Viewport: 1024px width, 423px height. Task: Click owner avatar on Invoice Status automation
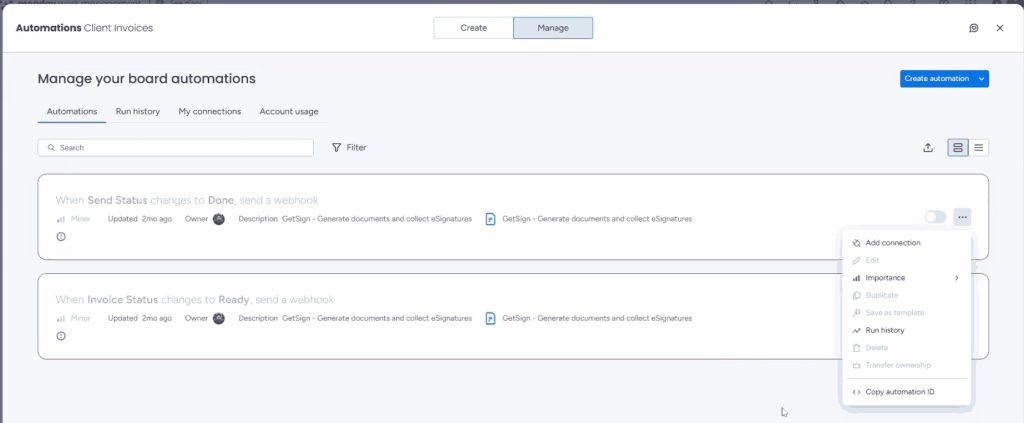pos(219,319)
